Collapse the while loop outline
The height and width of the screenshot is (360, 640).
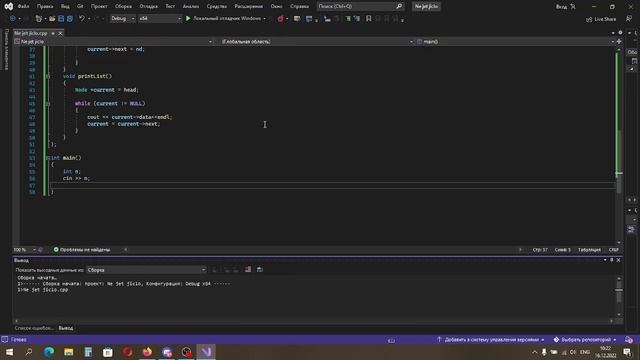pos(48,104)
